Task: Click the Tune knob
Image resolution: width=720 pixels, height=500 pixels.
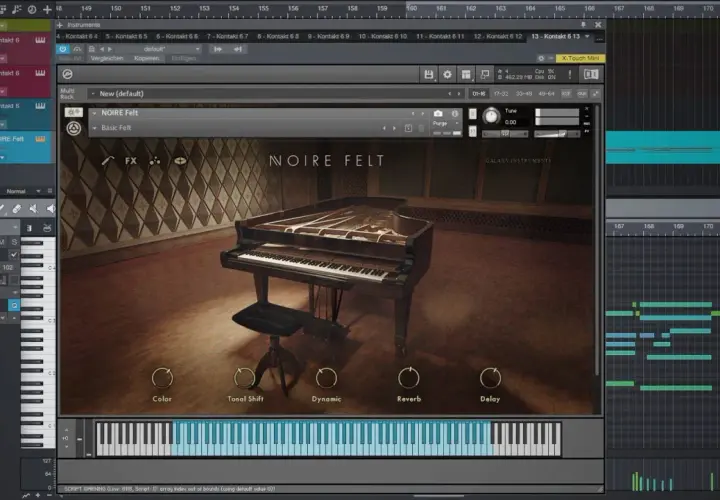Action: point(491,116)
